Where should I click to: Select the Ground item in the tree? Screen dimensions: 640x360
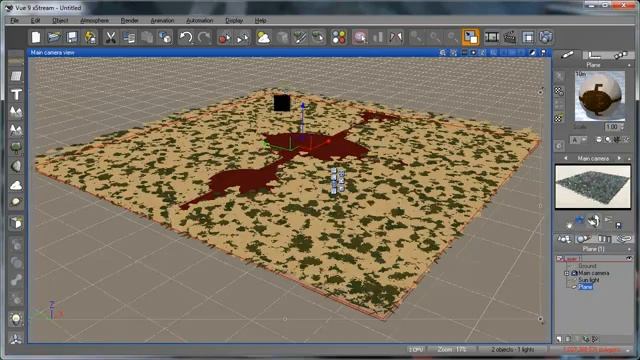(587, 266)
